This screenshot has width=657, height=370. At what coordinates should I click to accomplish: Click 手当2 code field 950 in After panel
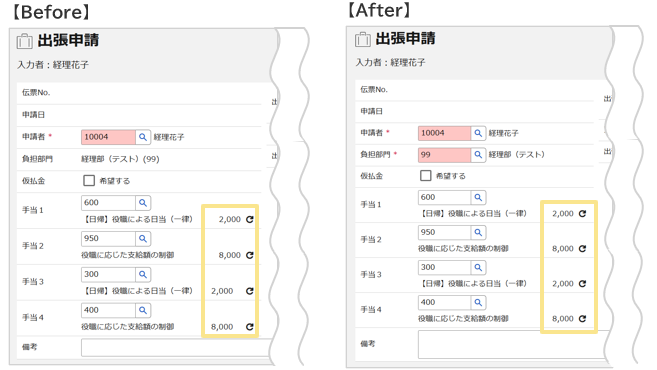coord(445,232)
